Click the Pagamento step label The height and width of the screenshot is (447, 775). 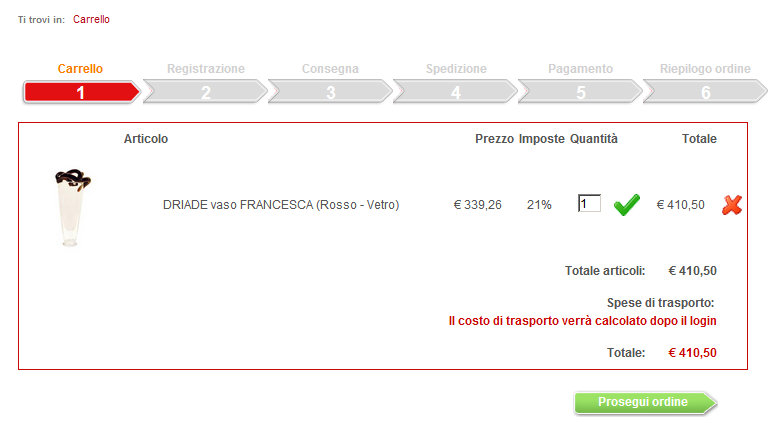pyautogui.click(x=580, y=69)
